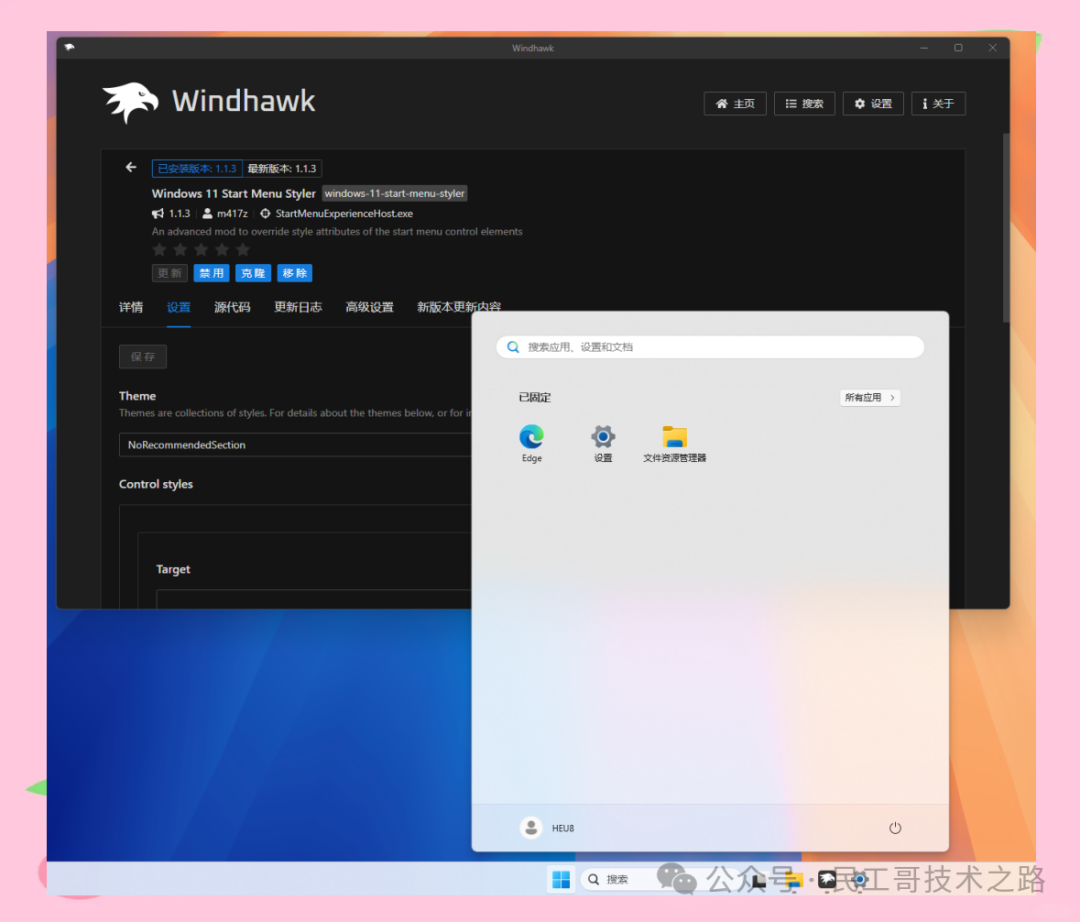Click the fifth rating star
This screenshot has width=1080, height=922.
click(242, 249)
